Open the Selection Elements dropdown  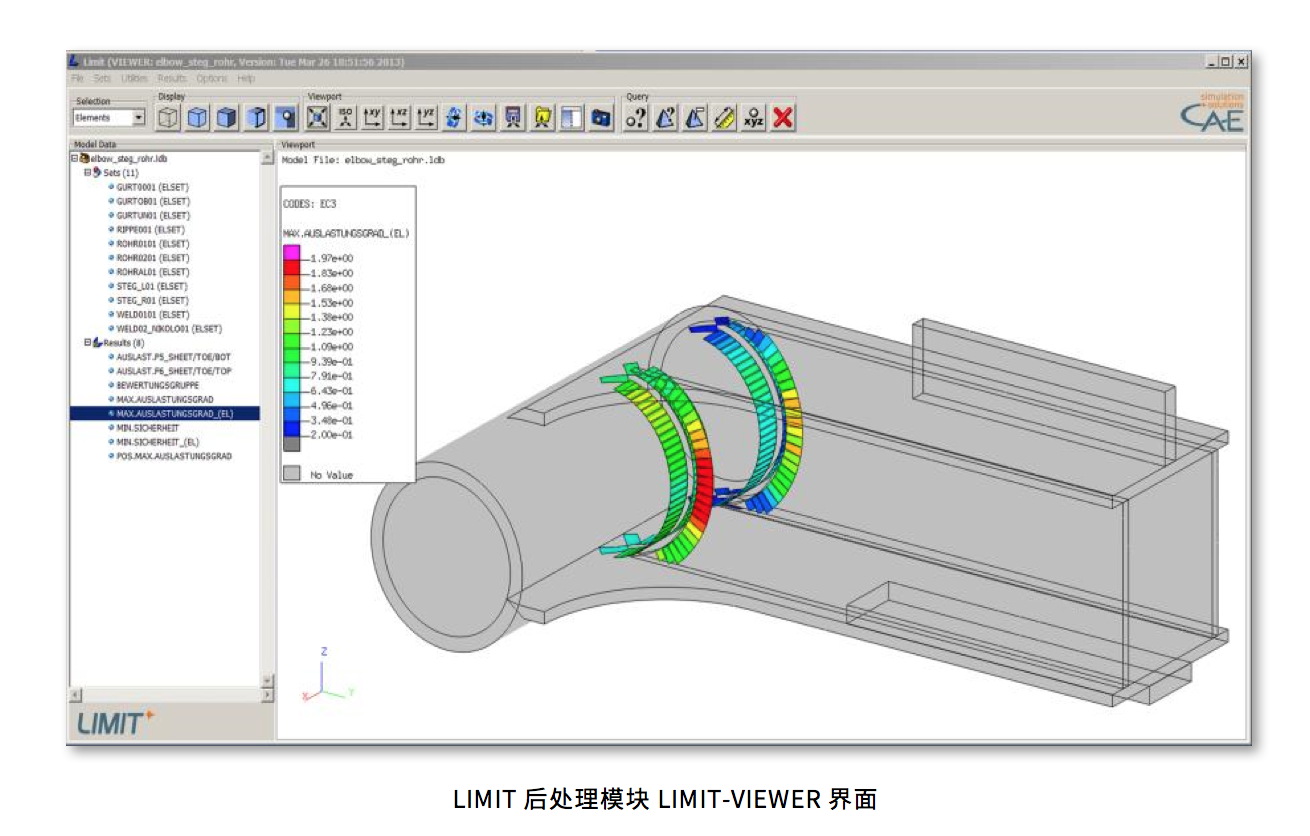(138, 118)
